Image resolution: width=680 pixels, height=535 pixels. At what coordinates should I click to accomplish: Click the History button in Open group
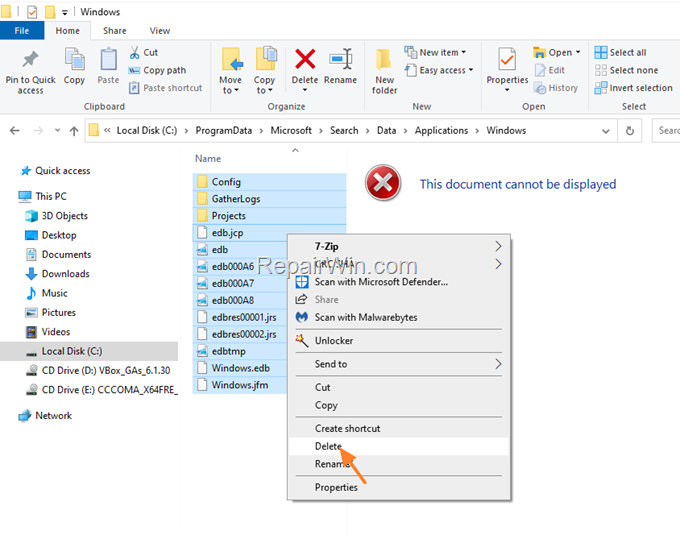tap(556, 88)
